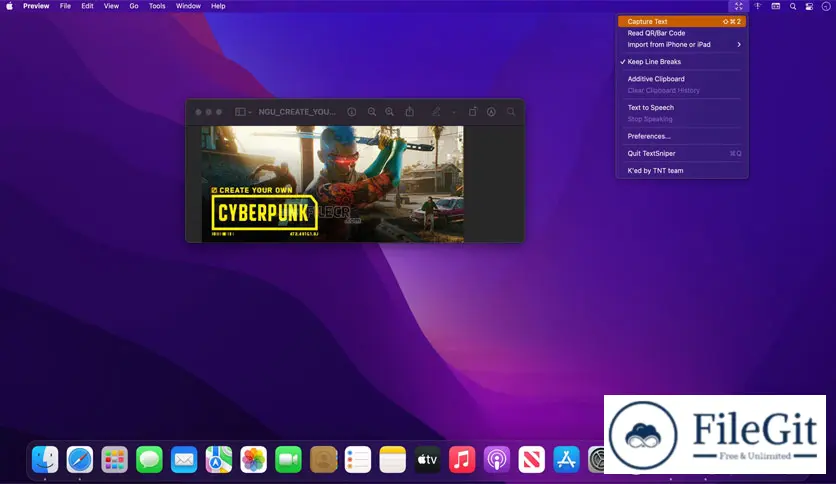
Task: Open Contacts from the Dock
Action: (x=323, y=459)
